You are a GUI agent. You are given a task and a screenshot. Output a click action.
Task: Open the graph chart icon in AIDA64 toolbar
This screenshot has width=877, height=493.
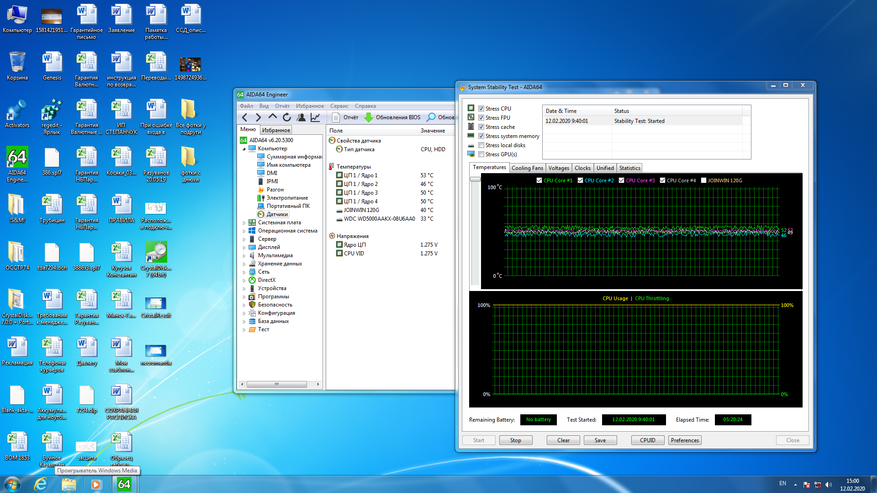click(x=315, y=118)
